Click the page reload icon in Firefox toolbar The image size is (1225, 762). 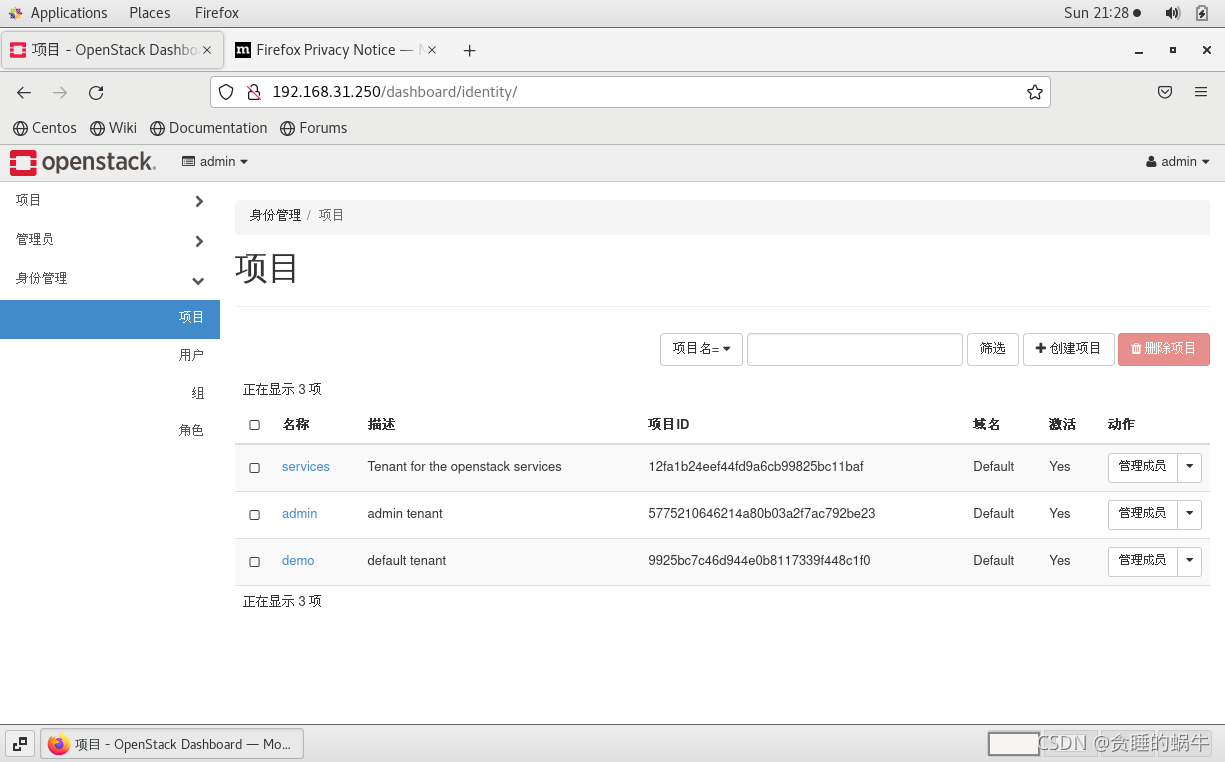click(x=96, y=92)
